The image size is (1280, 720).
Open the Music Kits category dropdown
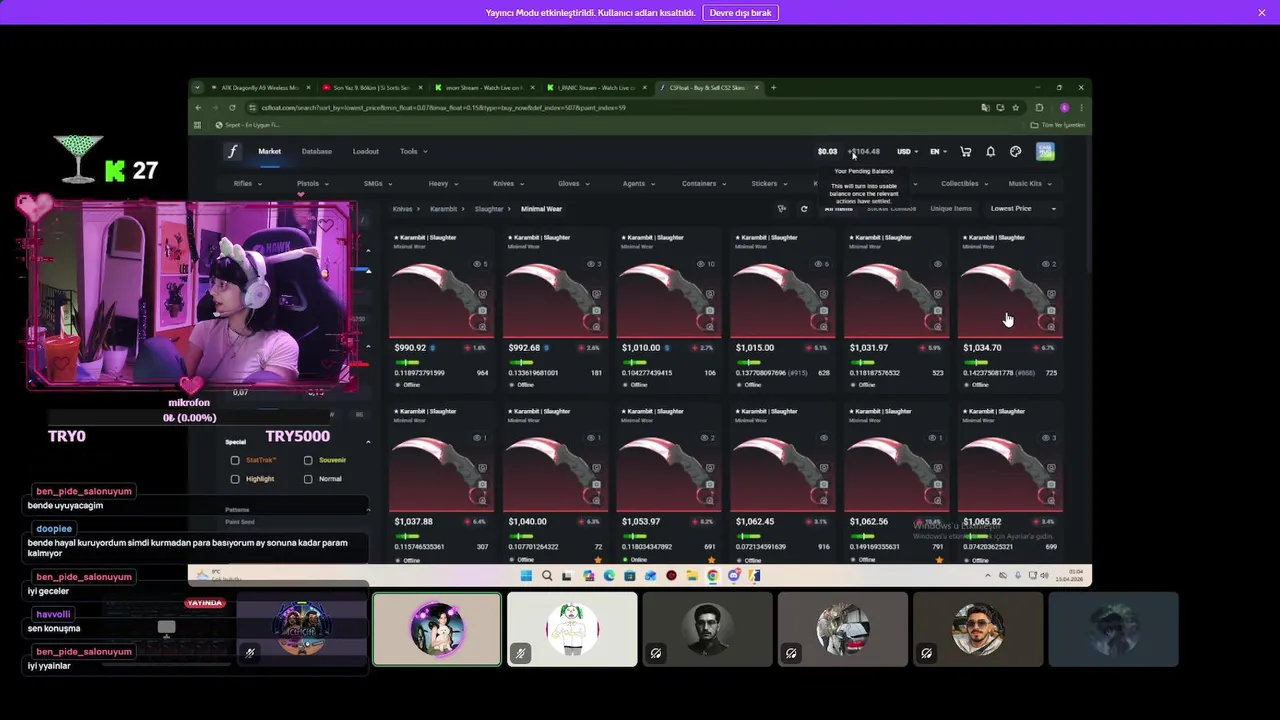1030,184
